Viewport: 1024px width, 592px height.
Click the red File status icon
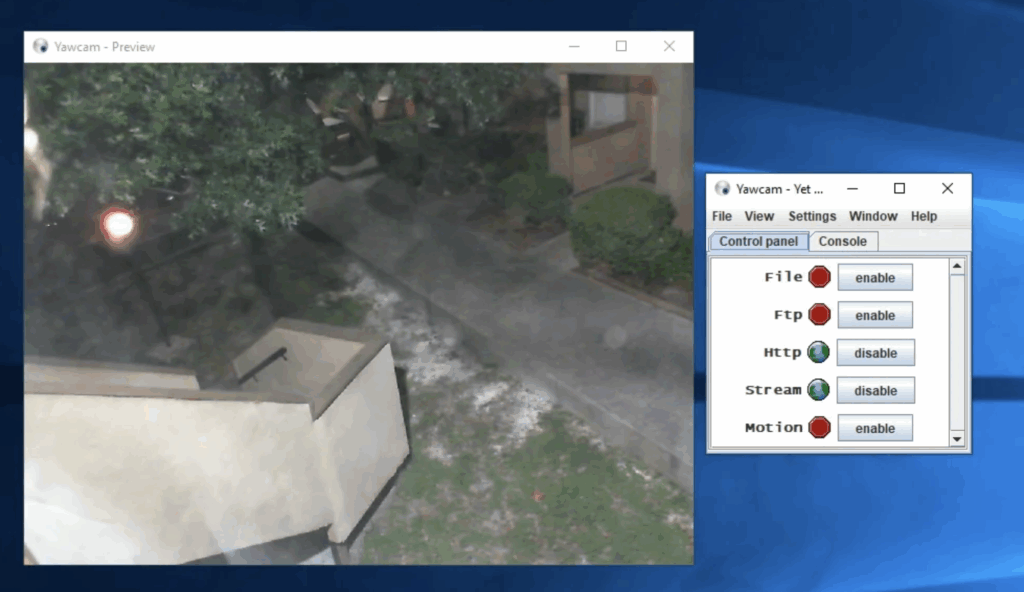pos(819,277)
